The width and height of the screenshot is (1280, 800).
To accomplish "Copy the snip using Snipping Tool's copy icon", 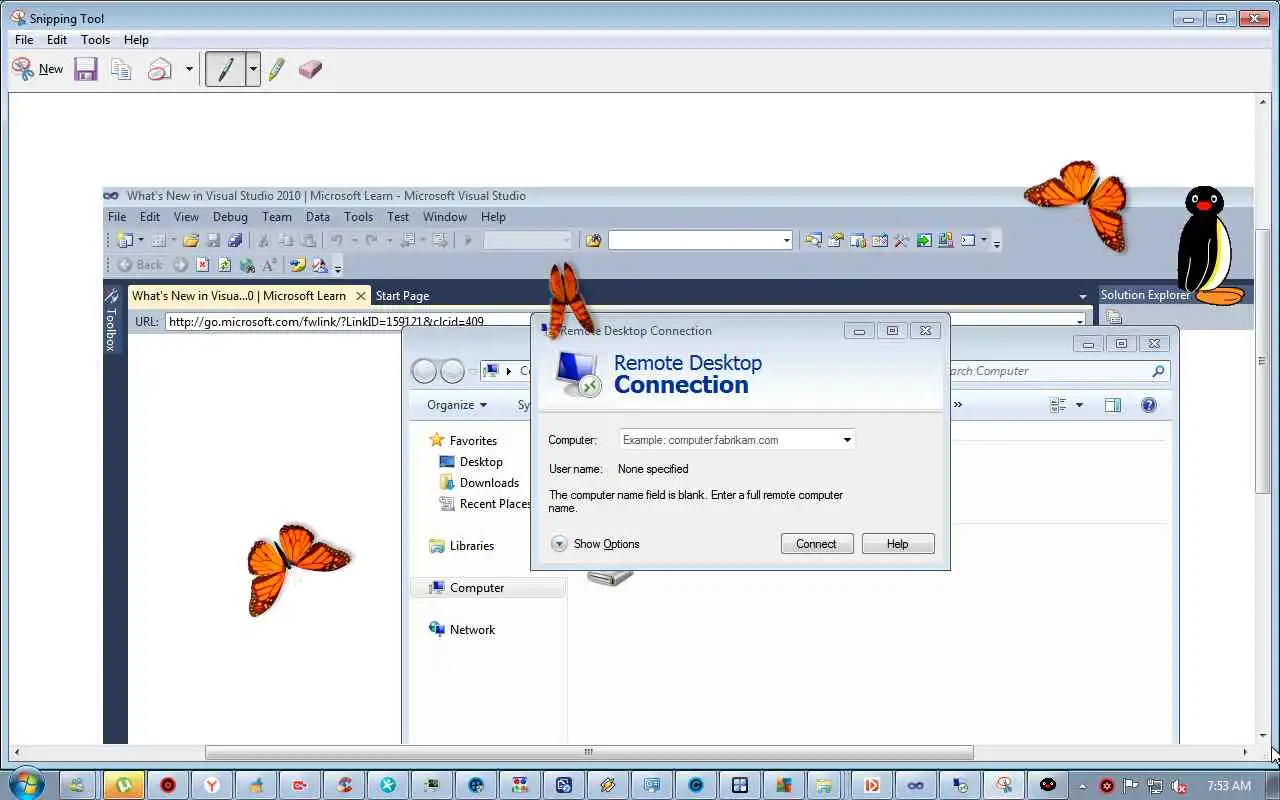I will (121, 69).
